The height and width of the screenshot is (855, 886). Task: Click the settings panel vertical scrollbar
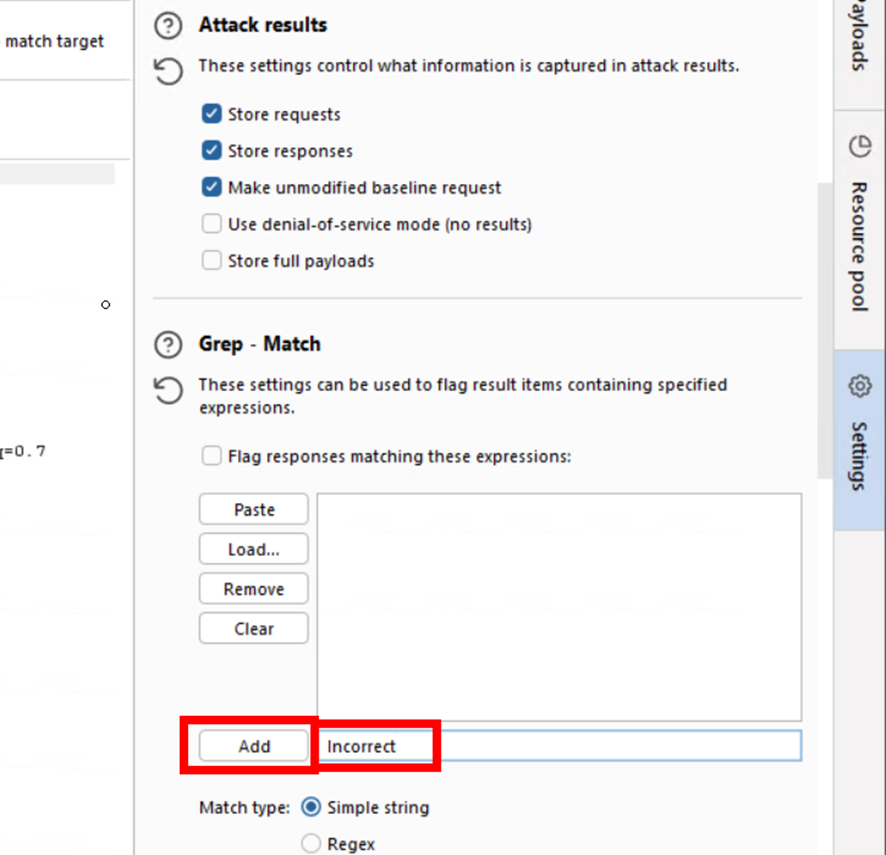coord(824,331)
